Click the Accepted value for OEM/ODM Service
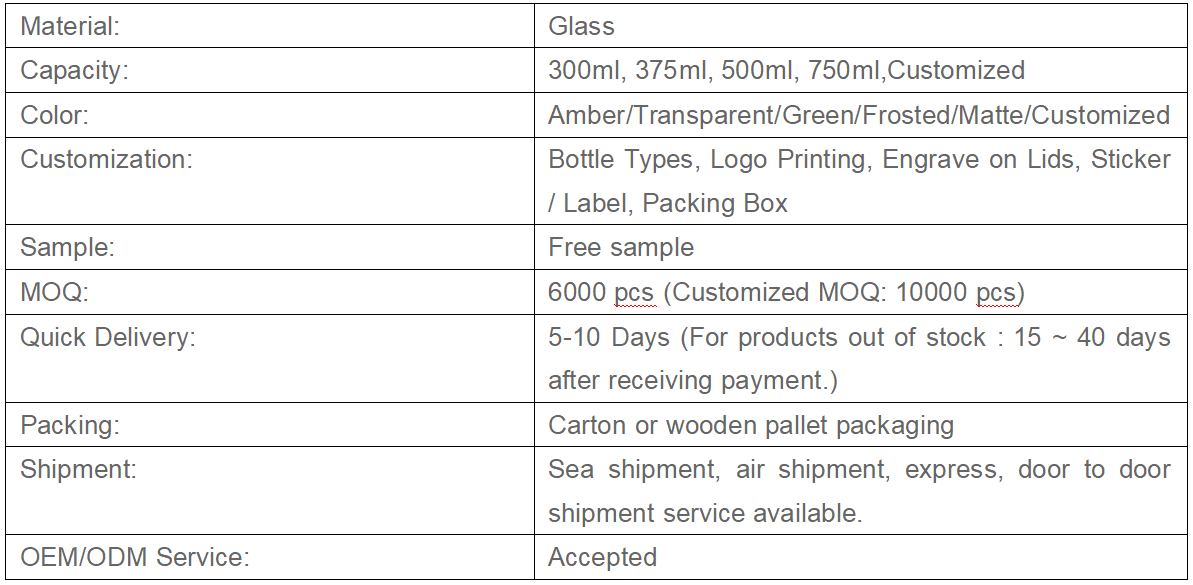The height and width of the screenshot is (585, 1193). pos(602,557)
